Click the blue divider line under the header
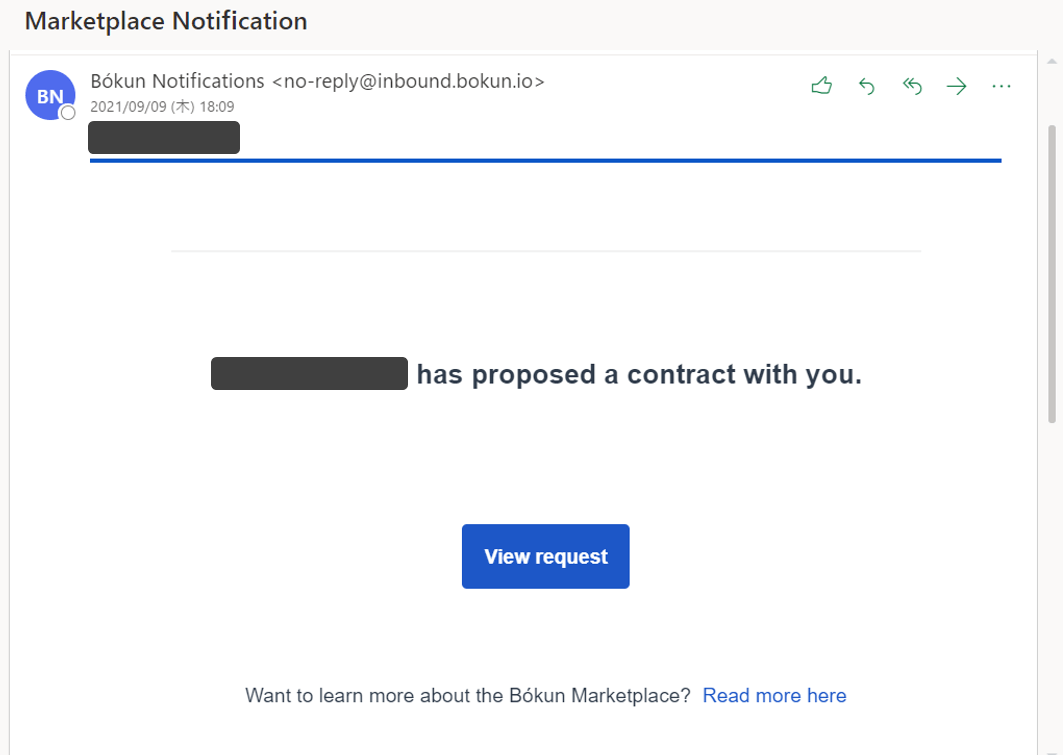 [x=545, y=160]
